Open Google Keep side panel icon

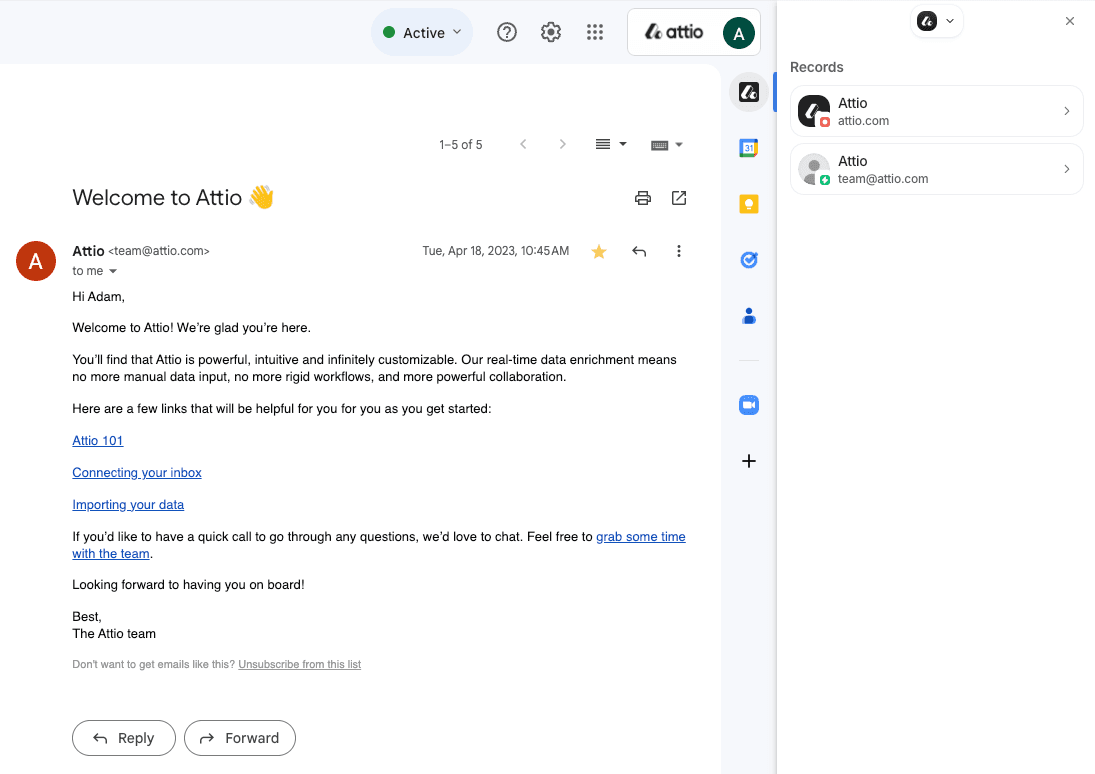pos(749,204)
